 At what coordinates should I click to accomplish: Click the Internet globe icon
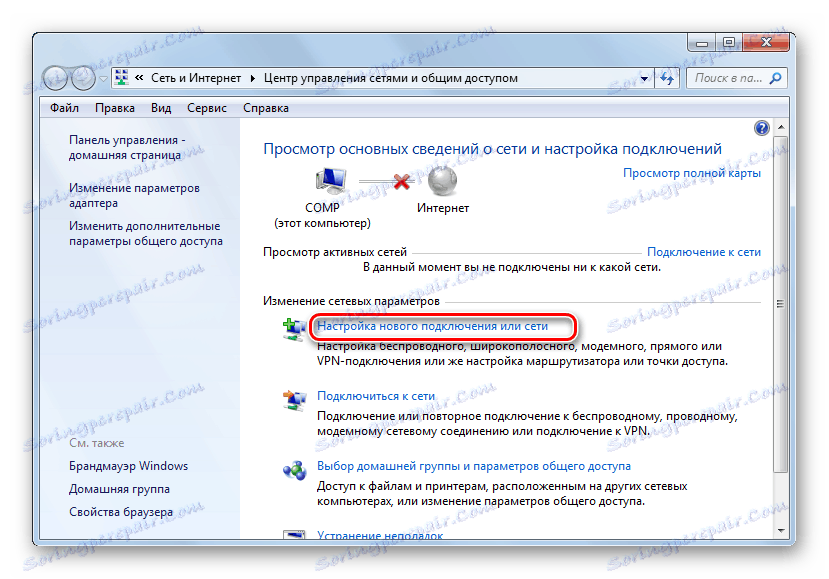click(x=442, y=181)
